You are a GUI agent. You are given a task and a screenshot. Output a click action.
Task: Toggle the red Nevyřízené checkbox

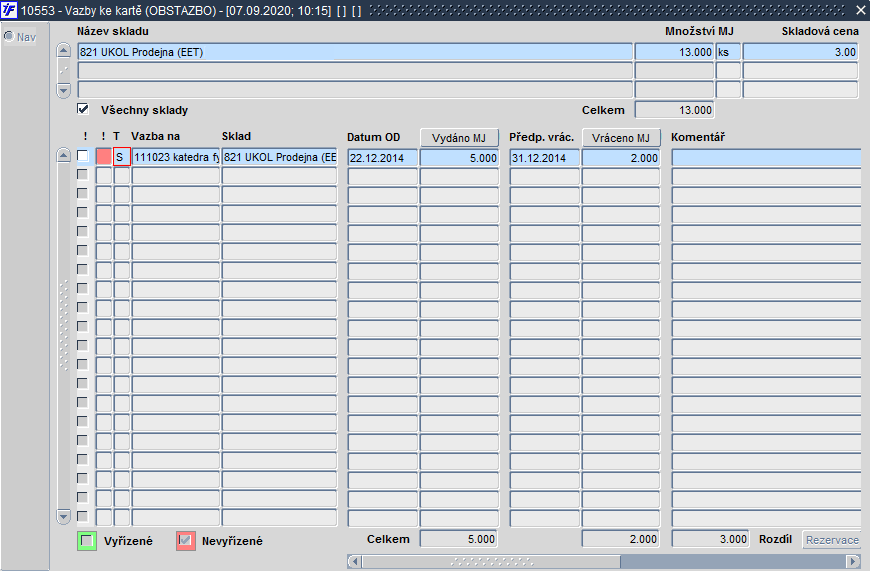[x=186, y=540]
